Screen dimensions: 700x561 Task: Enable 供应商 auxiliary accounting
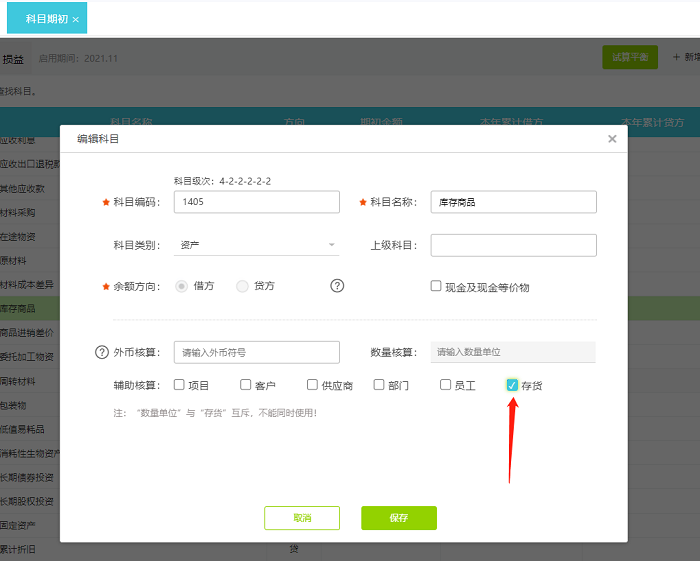tap(312, 384)
